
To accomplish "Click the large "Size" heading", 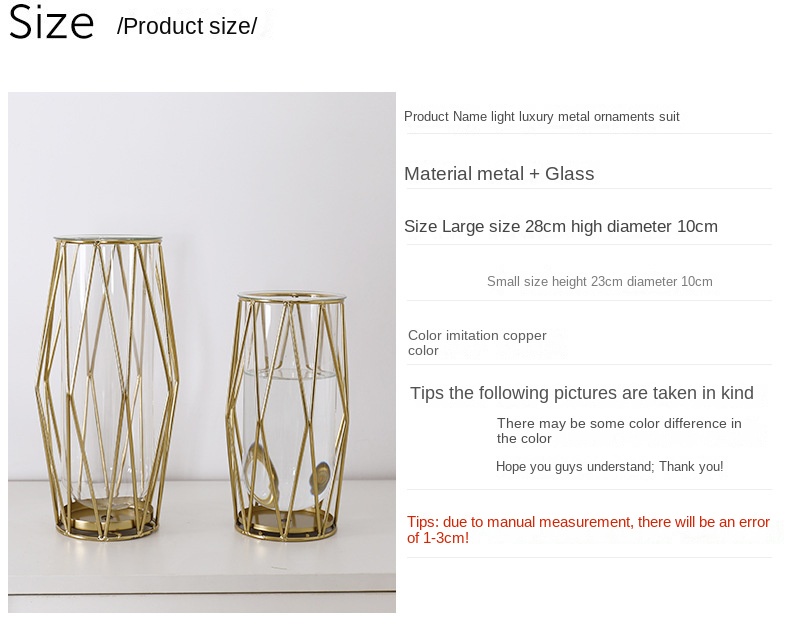I will tap(51, 24).
